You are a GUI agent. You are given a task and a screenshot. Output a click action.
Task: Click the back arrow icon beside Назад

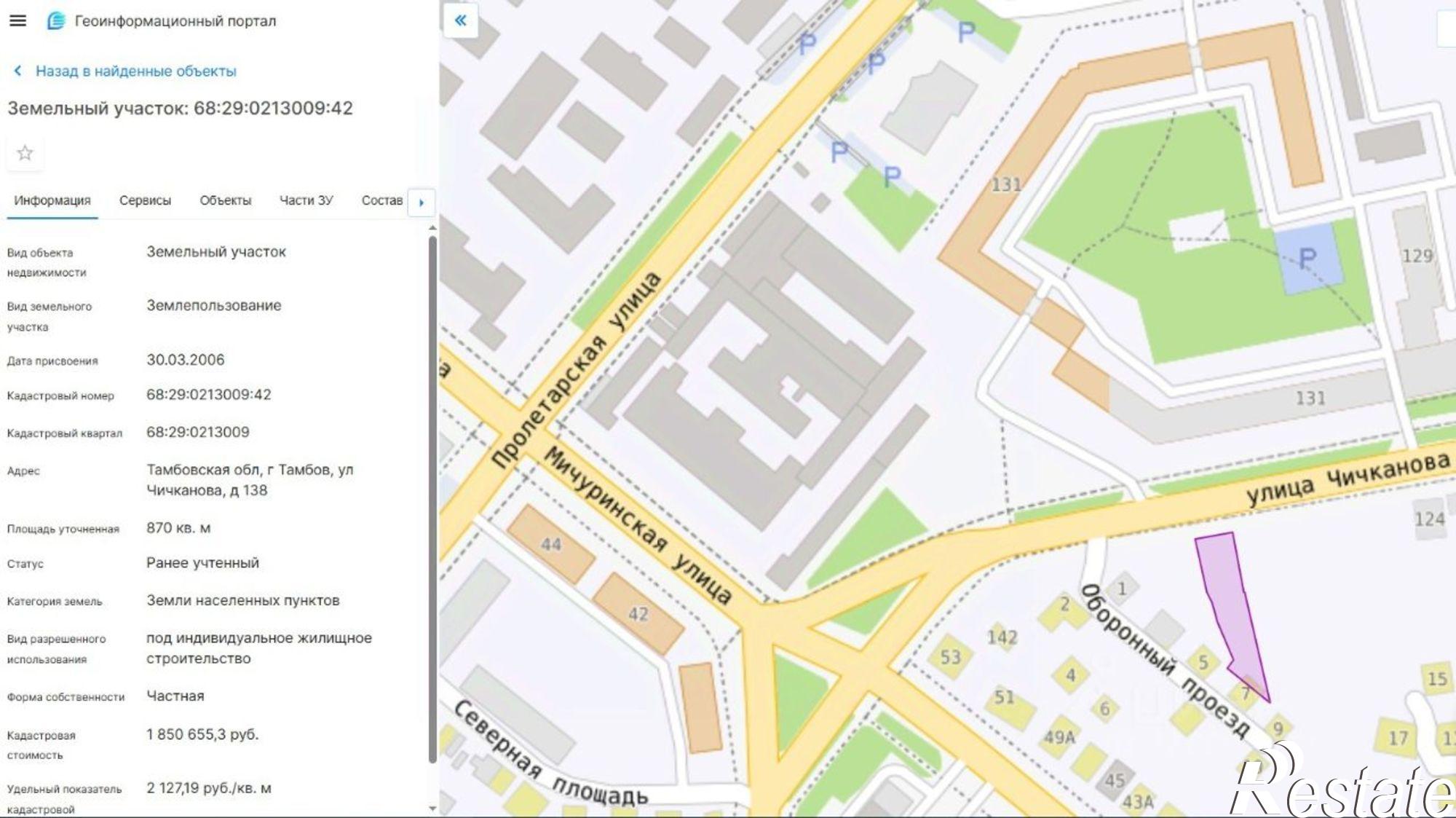(18, 71)
